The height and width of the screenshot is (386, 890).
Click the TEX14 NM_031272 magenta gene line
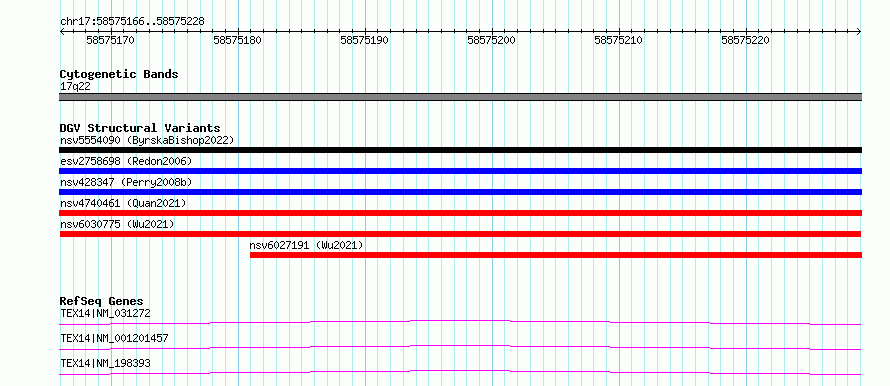pos(460,322)
